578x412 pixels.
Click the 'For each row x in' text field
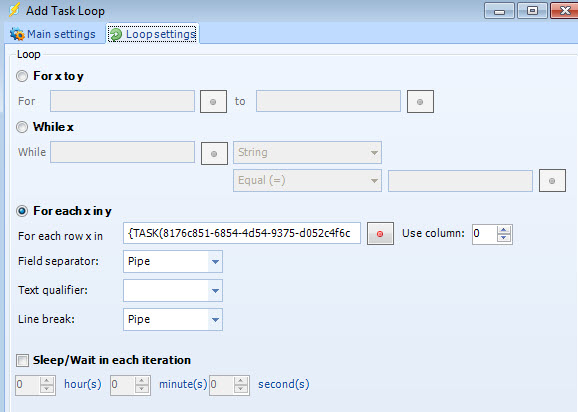click(x=242, y=233)
